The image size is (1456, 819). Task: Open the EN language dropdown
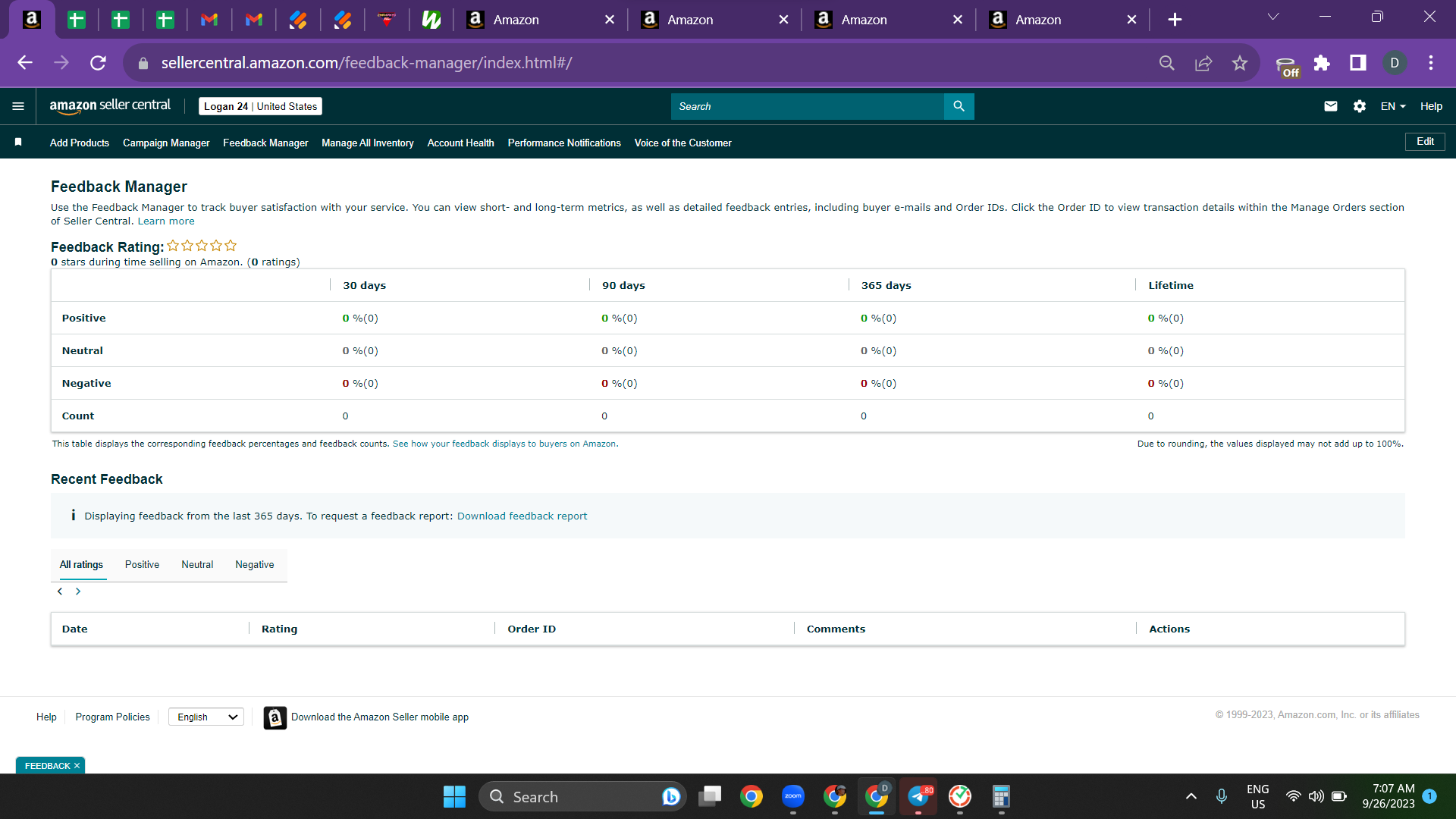(1393, 106)
